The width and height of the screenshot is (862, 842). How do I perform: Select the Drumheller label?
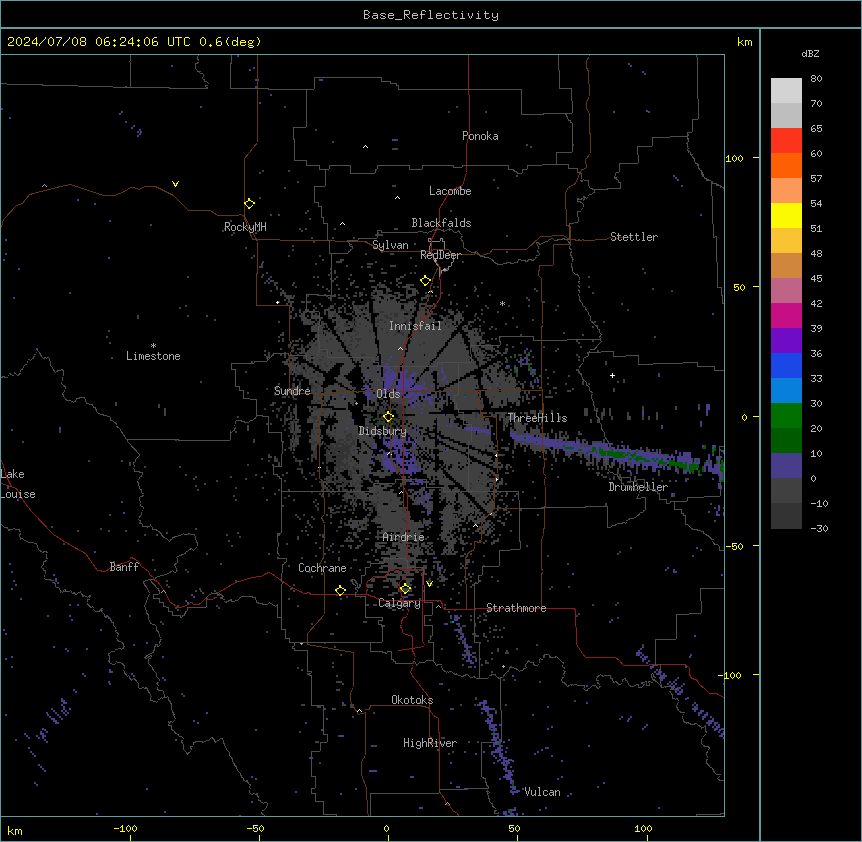[x=638, y=487]
